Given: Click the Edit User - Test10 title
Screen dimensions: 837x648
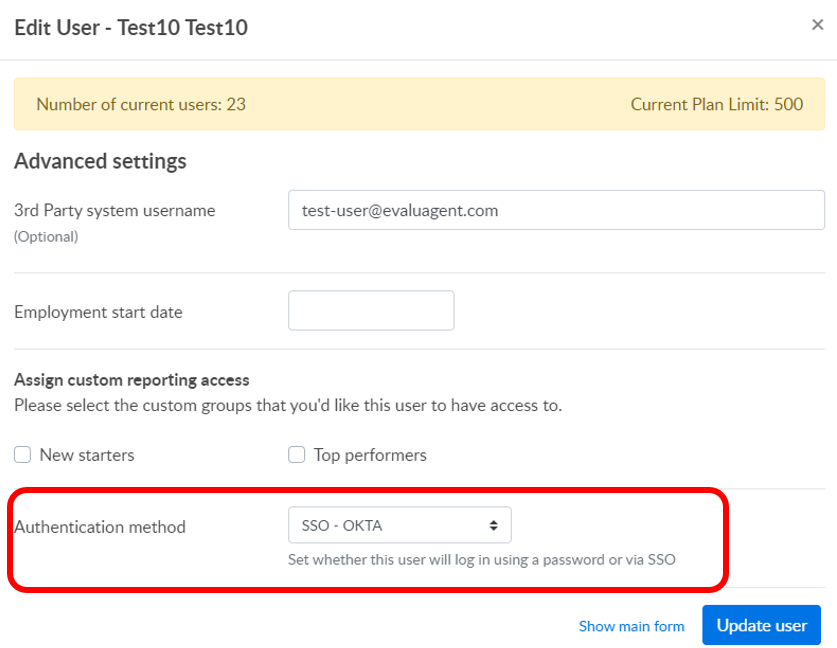Looking at the screenshot, I should (x=131, y=27).
